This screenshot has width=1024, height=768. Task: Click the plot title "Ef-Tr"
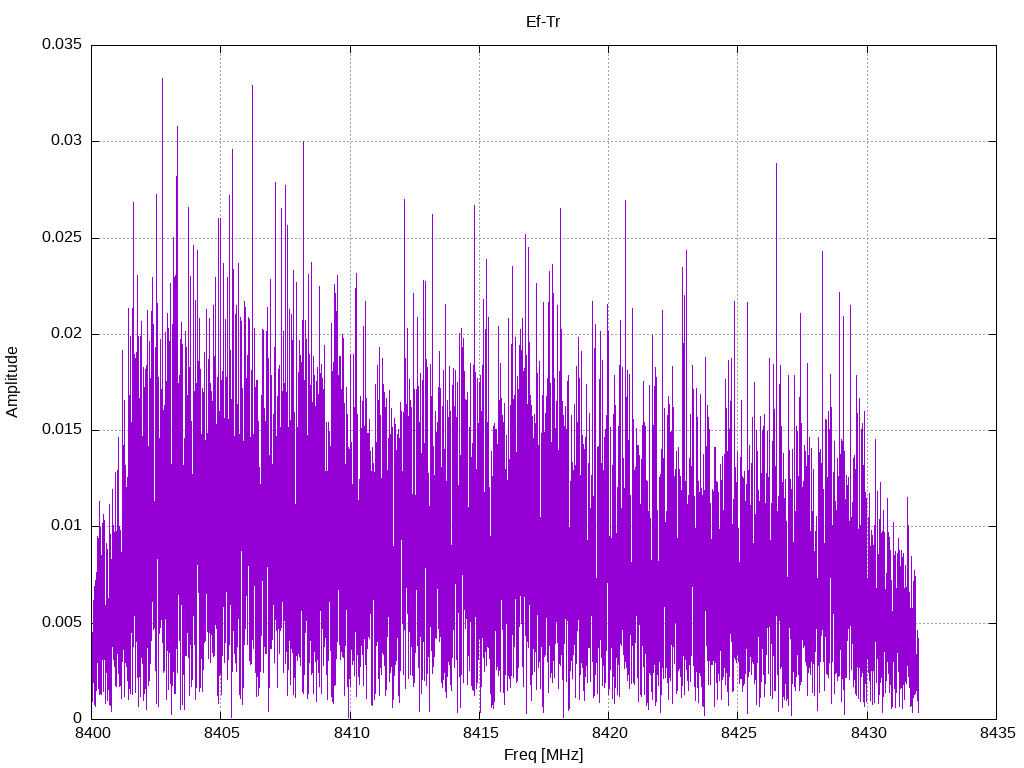[x=543, y=22]
